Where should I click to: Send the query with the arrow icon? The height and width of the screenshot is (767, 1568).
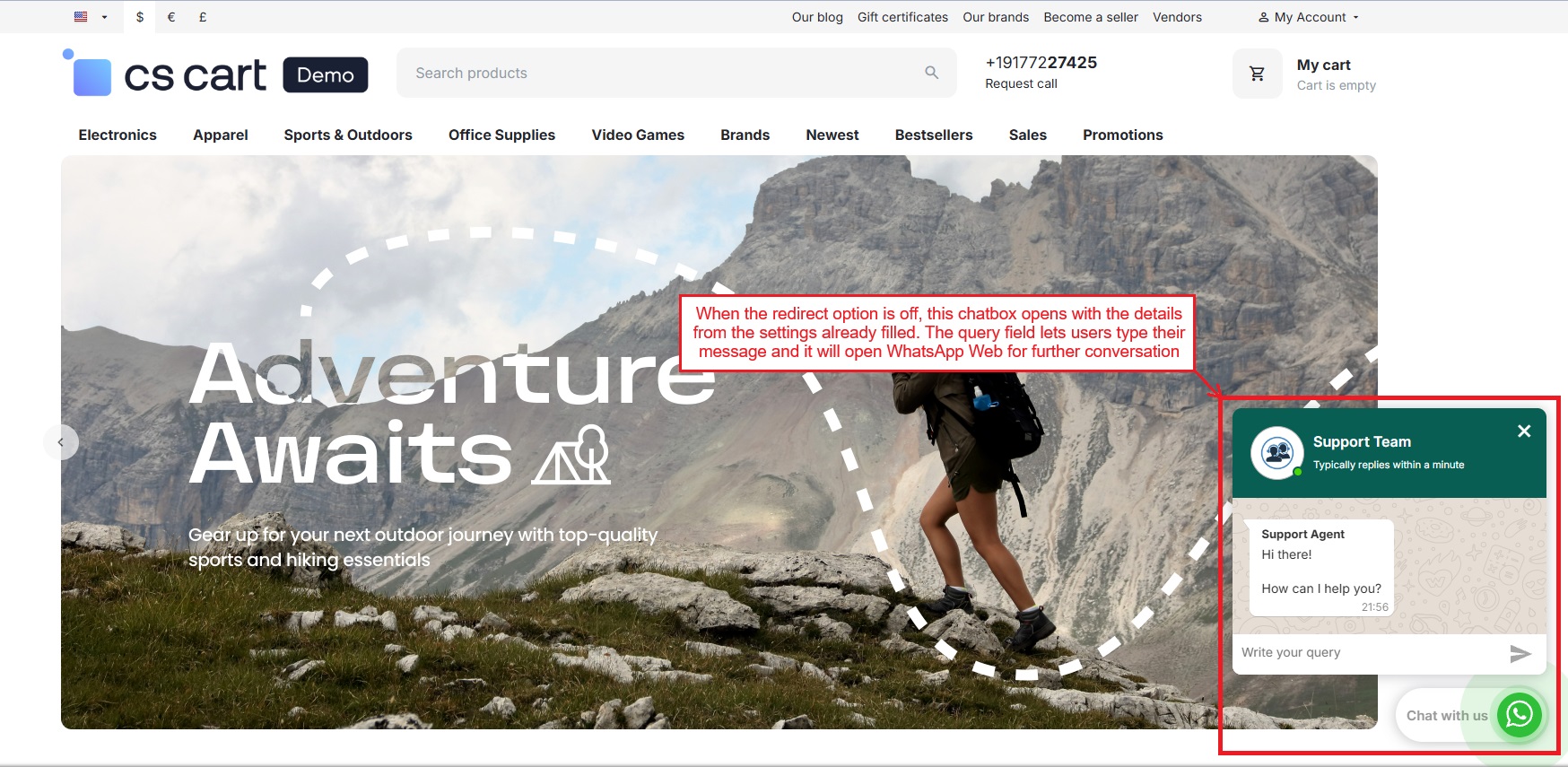[x=1520, y=654]
